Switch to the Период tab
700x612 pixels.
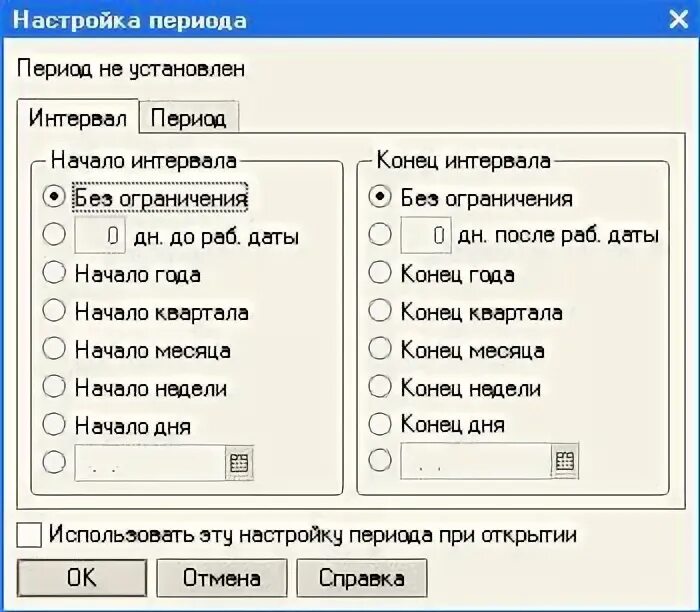point(188,118)
